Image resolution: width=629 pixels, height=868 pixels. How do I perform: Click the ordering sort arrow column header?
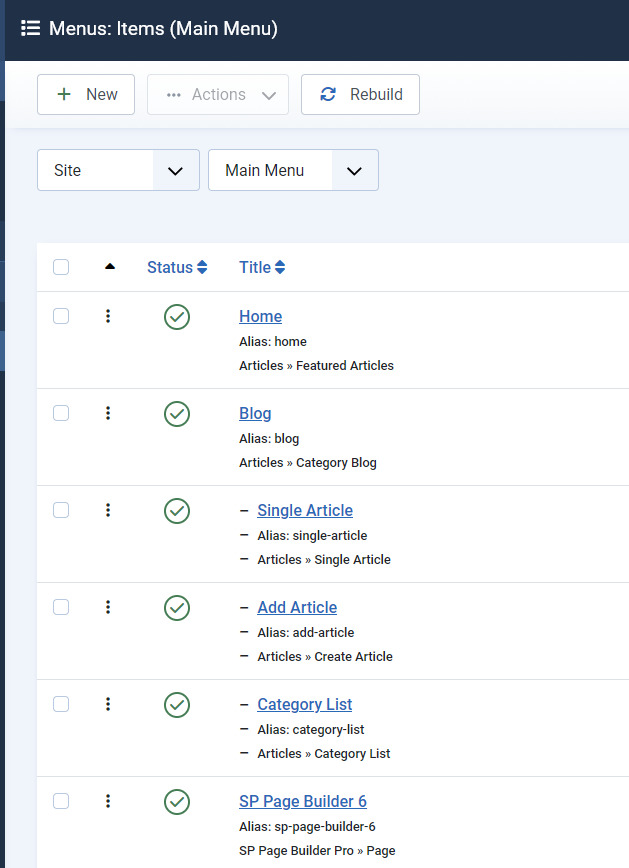(109, 267)
